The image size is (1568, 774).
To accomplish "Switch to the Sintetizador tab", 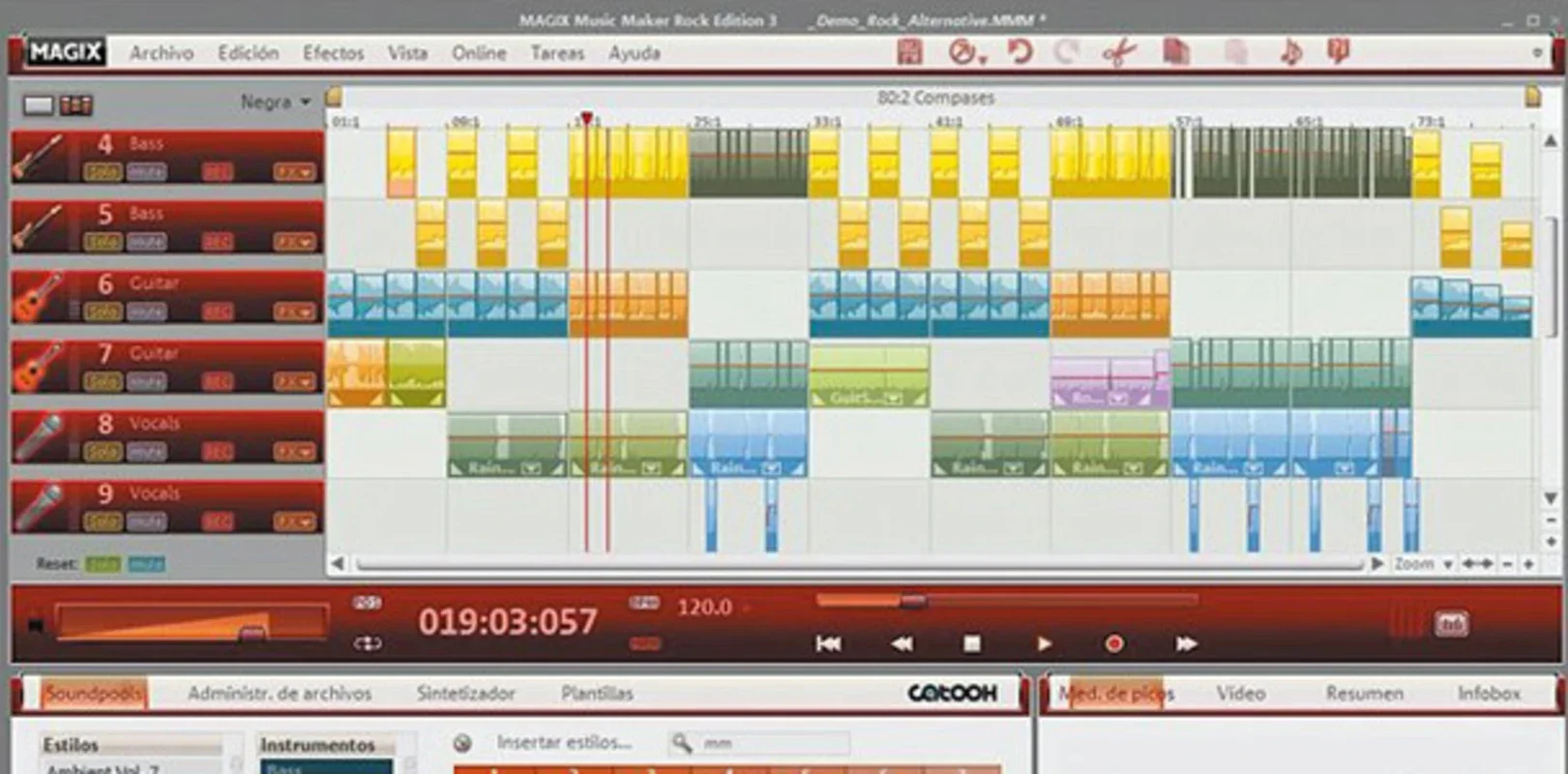I will pyautogui.click(x=465, y=694).
